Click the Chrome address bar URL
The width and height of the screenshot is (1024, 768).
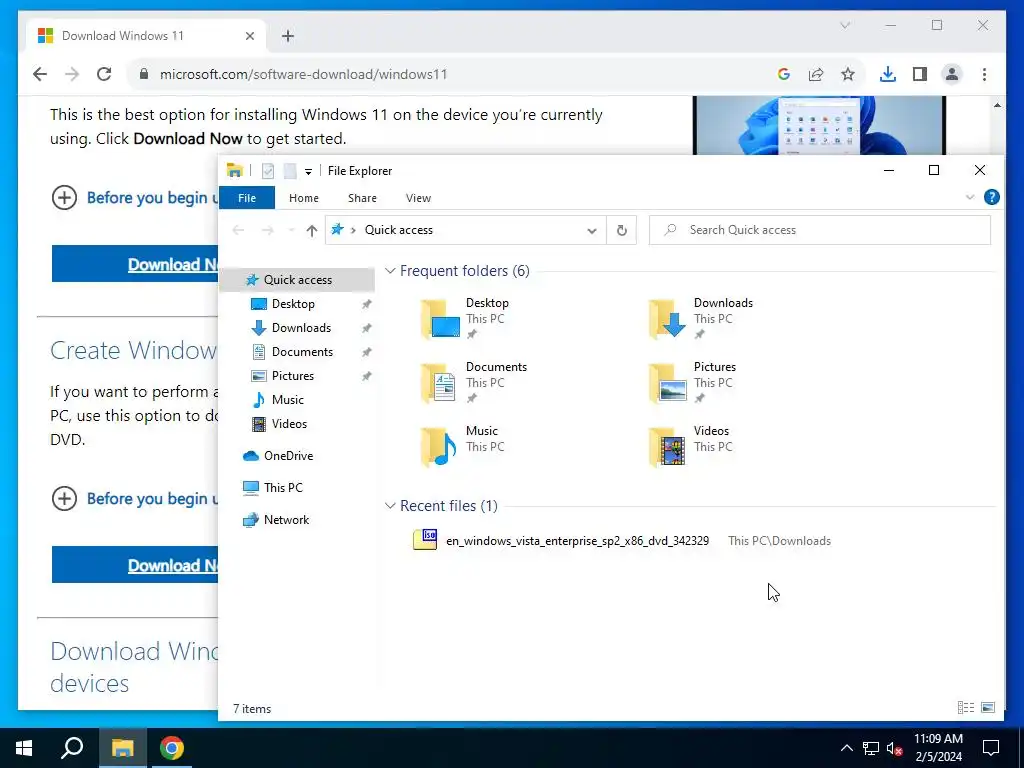[x=304, y=74]
